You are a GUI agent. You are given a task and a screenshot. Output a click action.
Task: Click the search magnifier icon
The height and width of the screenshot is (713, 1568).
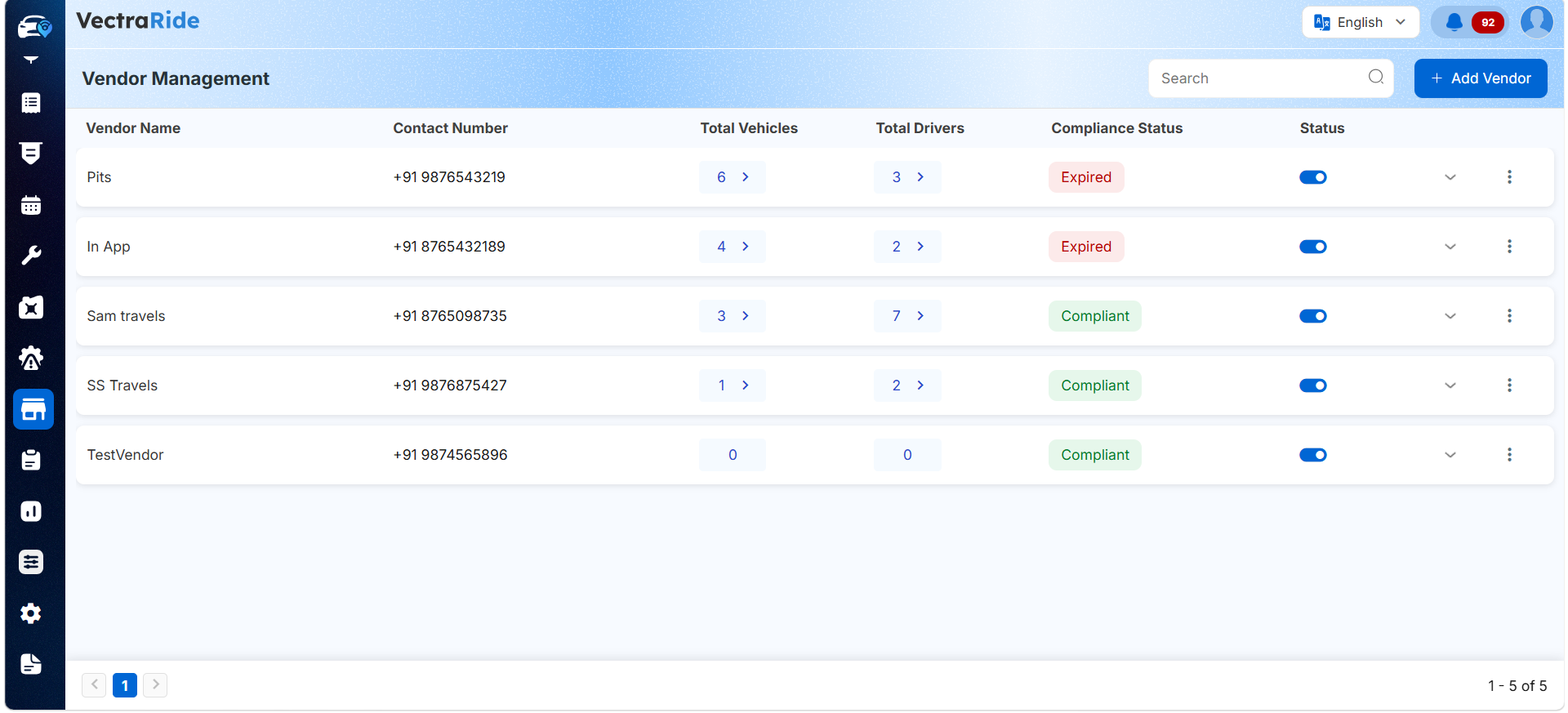pyautogui.click(x=1376, y=77)
